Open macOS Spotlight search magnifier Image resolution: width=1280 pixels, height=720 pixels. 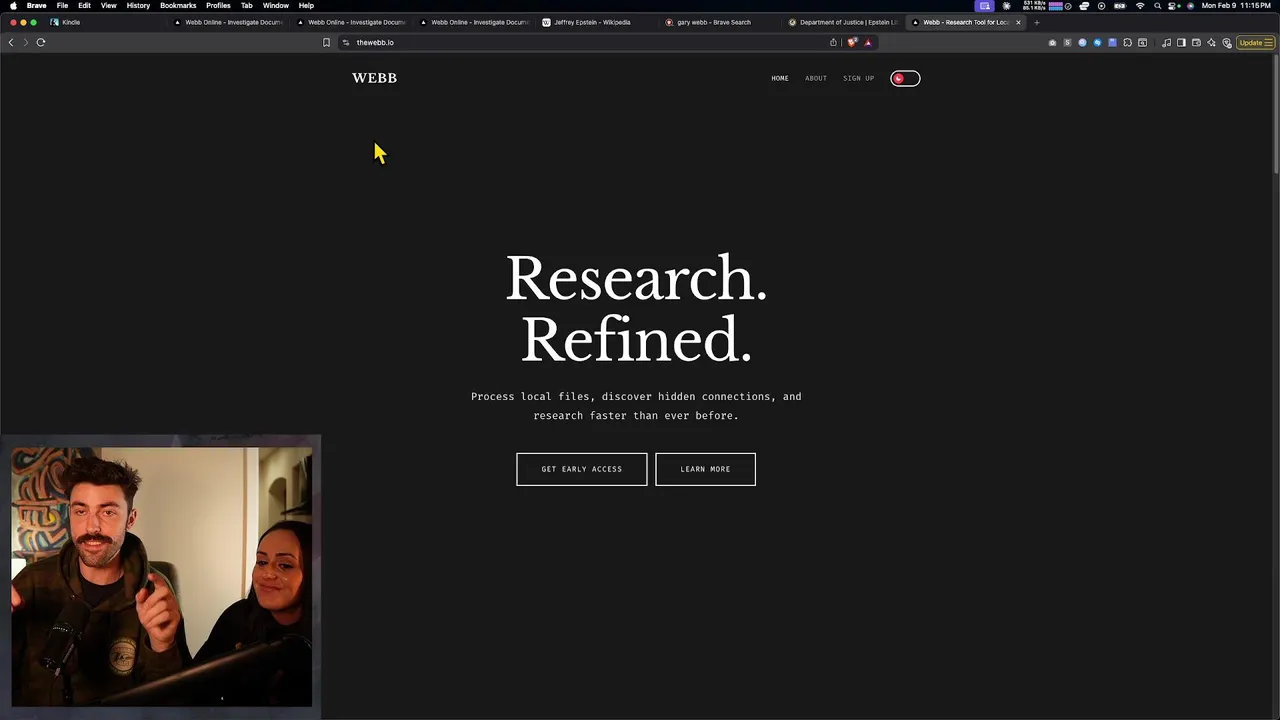click(x=1157, y=6)
